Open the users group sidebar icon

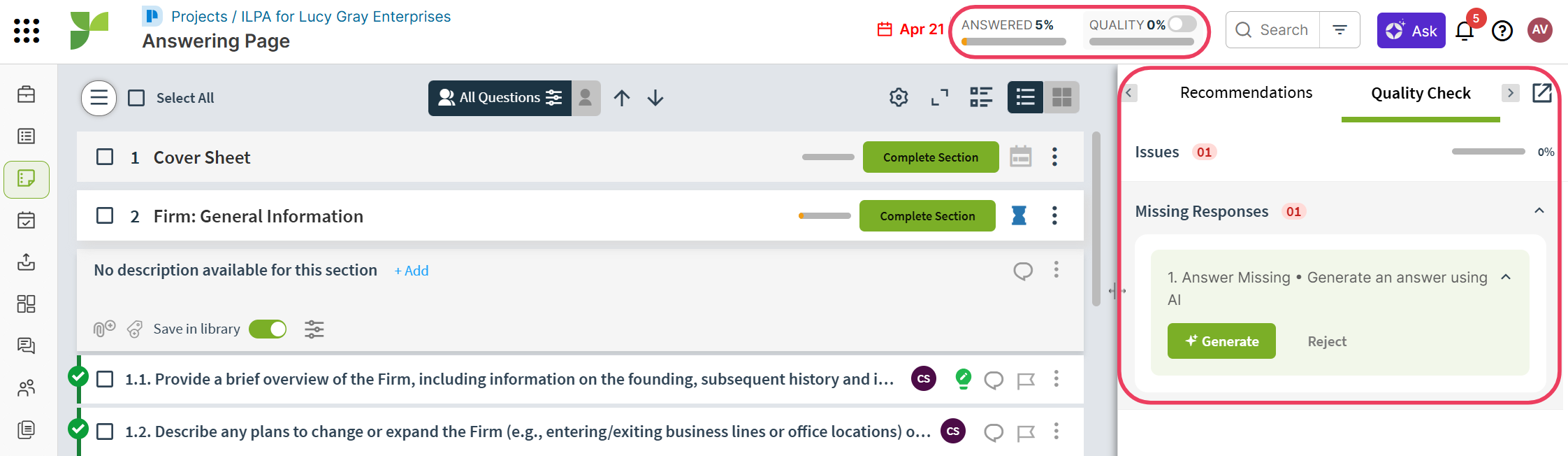pyautogui.click(x=27, y=388)
